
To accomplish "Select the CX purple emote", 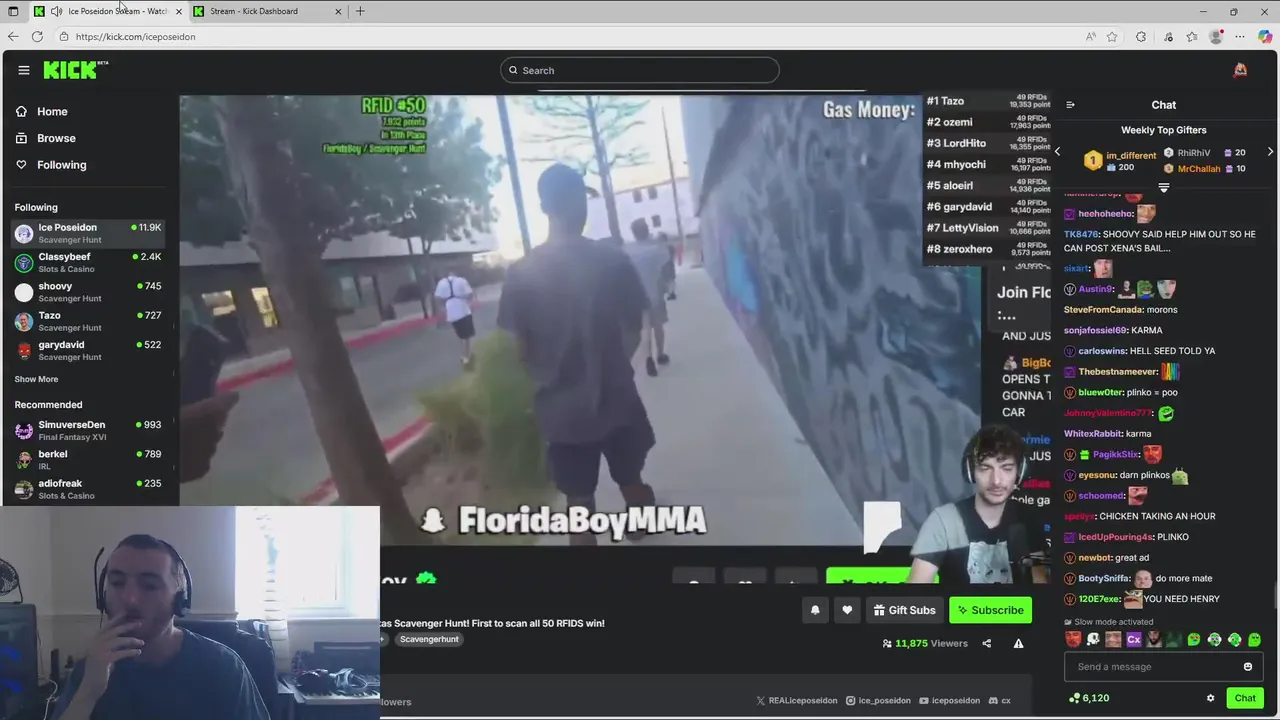I will click(1134, 640).
